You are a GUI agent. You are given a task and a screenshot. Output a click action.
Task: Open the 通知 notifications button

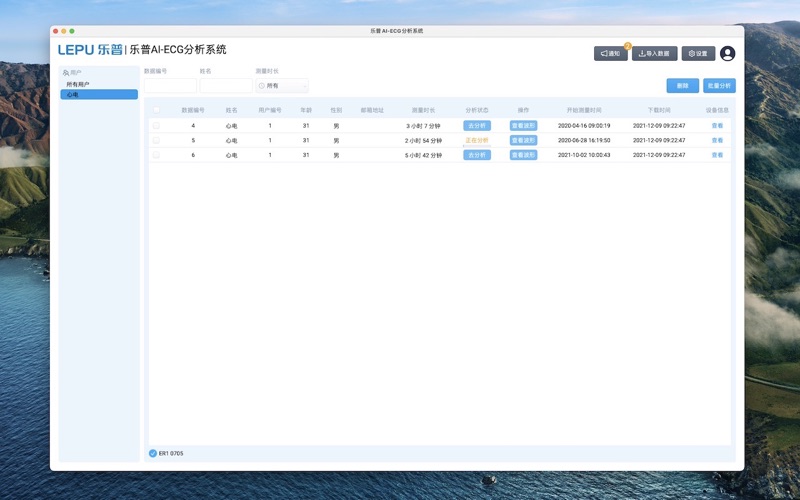point(610,54)
